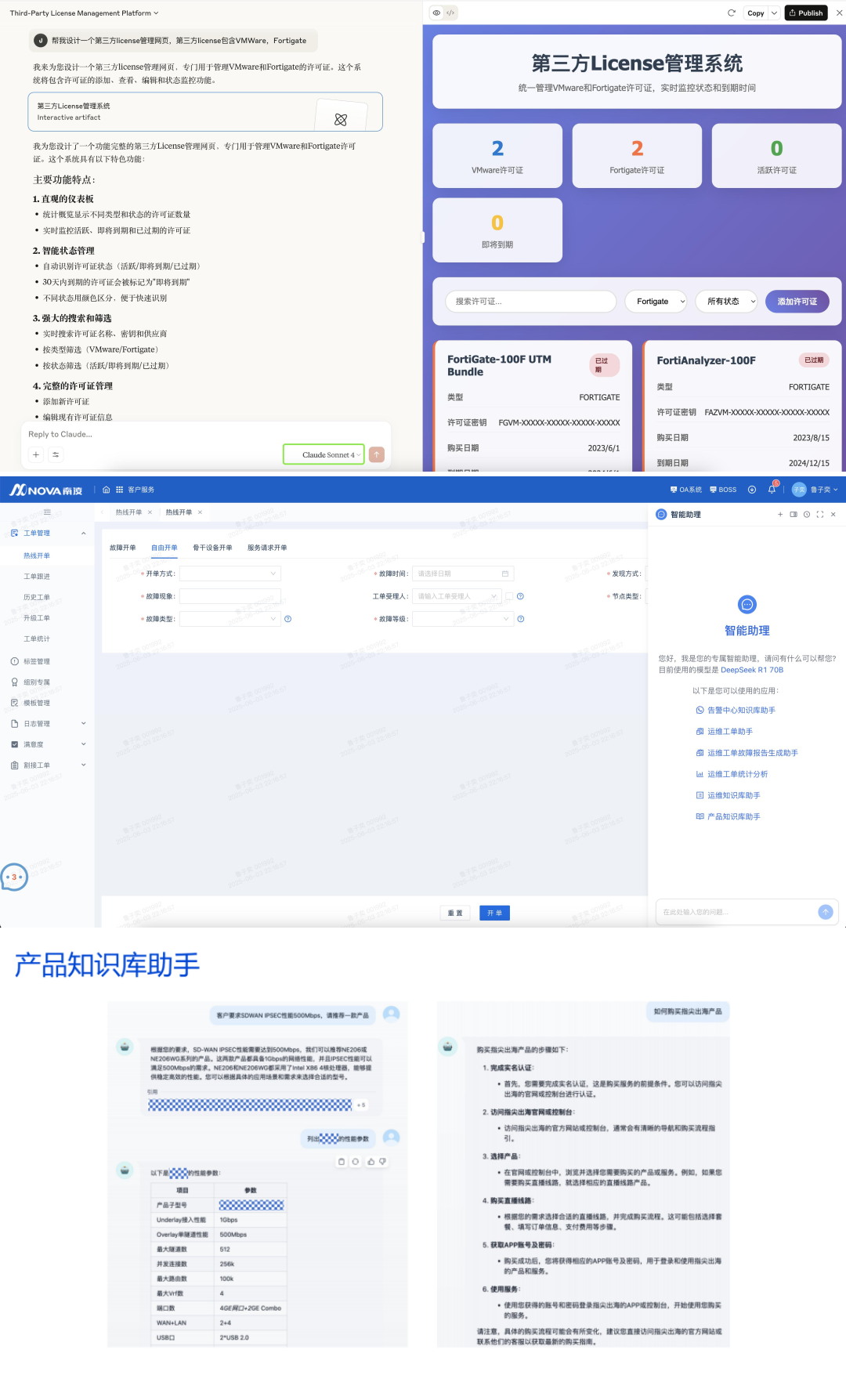846x1400 pixels.
Task: Collapse the 工单管理 sidebar section
Action: pyautogui.click(x=84, y=534)
